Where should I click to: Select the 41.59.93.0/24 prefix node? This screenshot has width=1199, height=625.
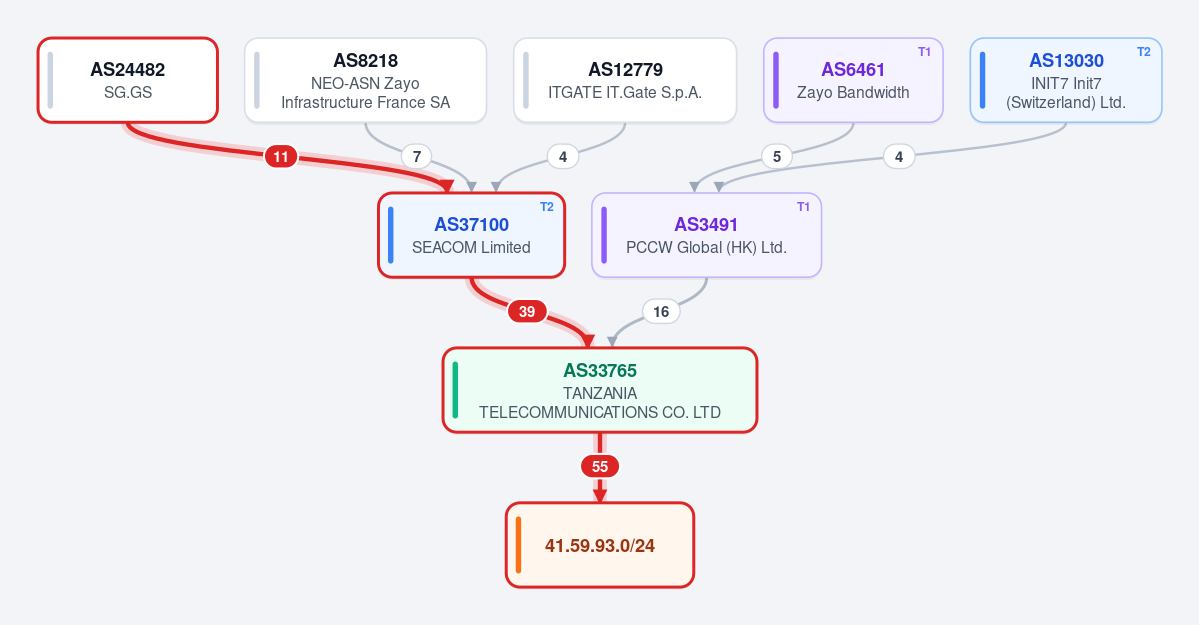pyautogui.click(x=600, y=545)
